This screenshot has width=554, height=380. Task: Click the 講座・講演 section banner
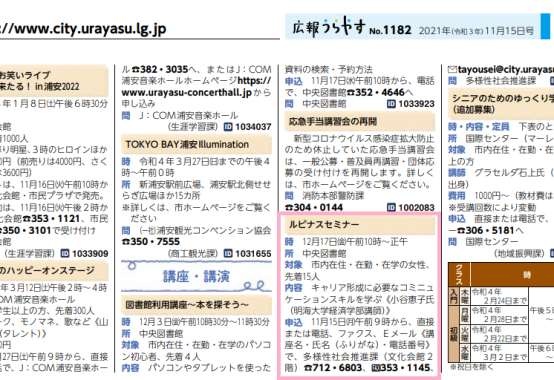pyautogui.click(x=196, y=277)
